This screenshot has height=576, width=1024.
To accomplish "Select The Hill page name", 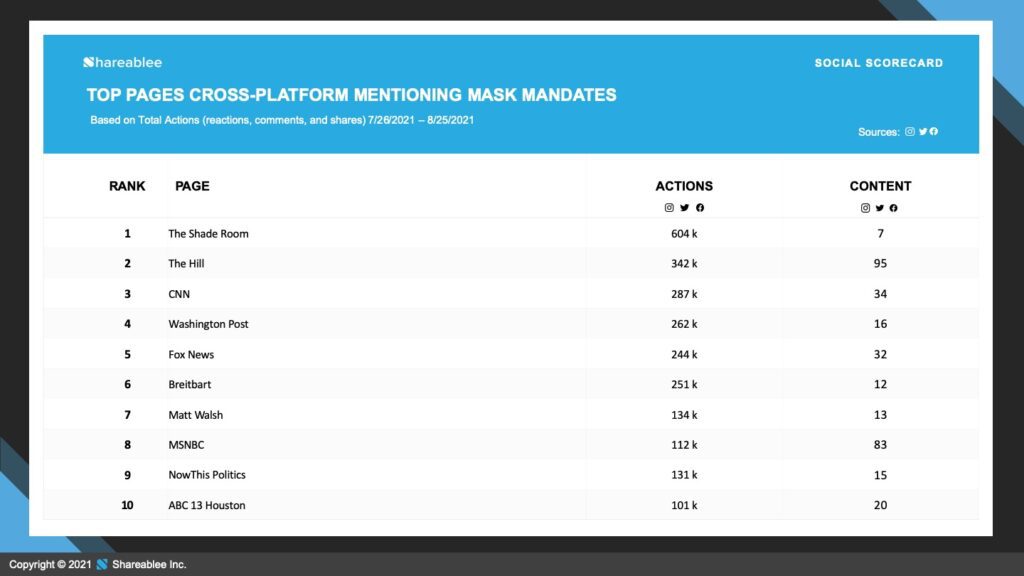I will point(186,264).
